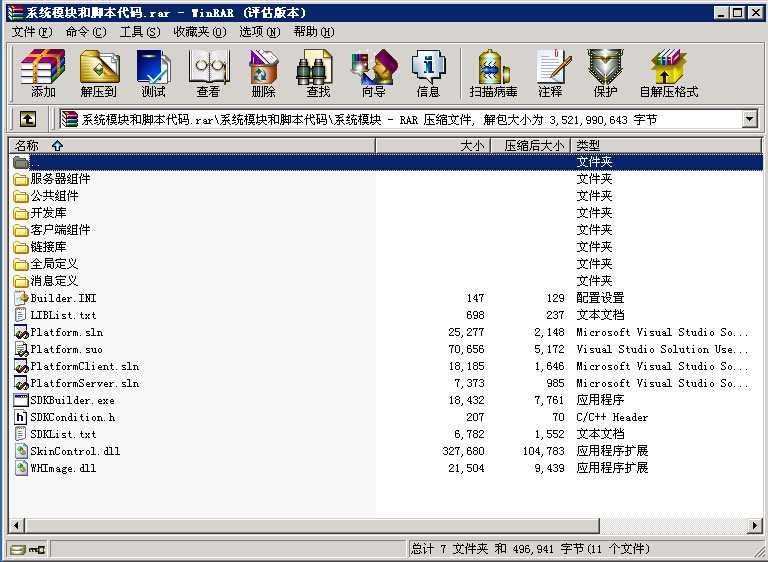Open the 帮助(H) menu

click(314, 32)
